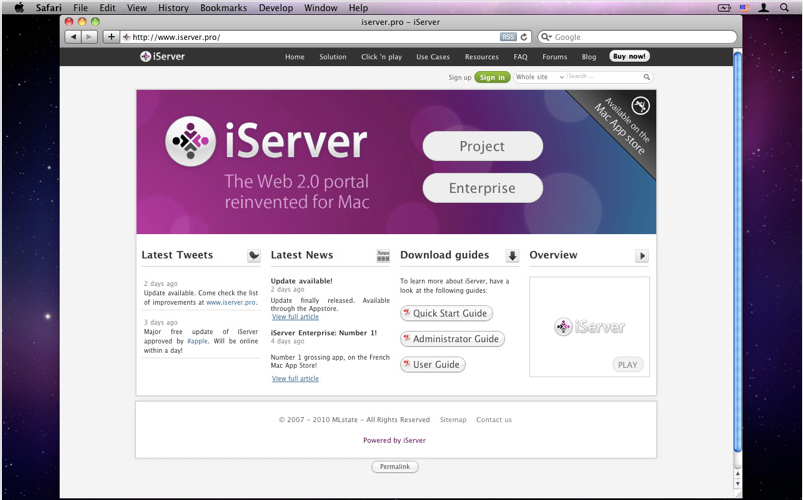Open the Resources nav item

(x=481, y=57)
